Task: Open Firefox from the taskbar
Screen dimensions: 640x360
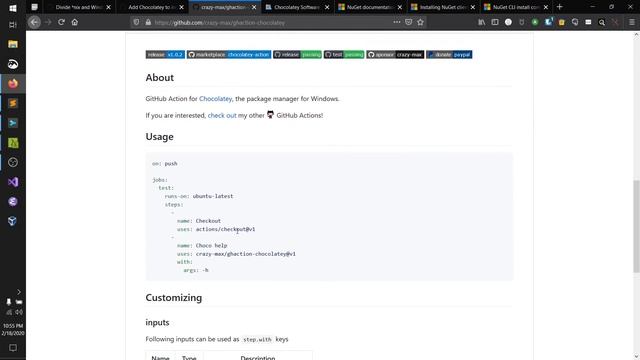Action: click(13, 84)
